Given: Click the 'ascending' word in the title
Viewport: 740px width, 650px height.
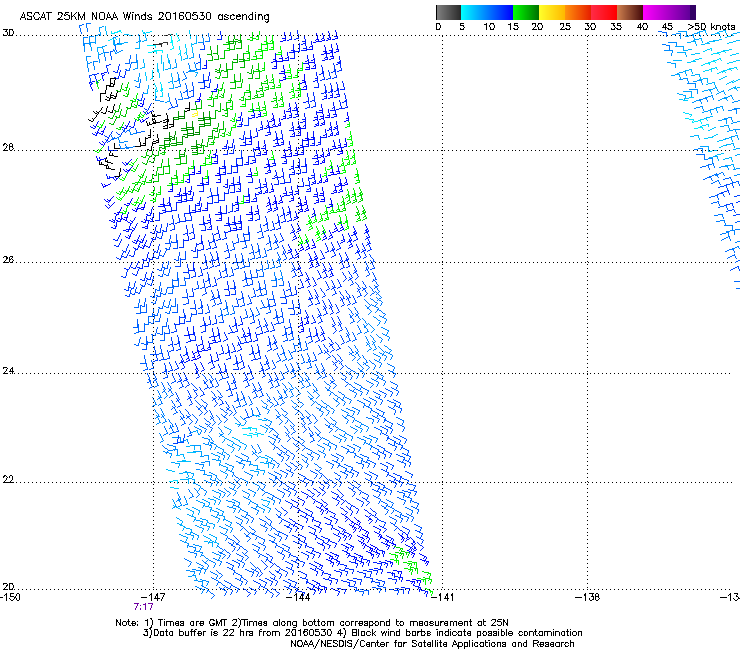Looking at the screenshot, I should coord(244,17).
